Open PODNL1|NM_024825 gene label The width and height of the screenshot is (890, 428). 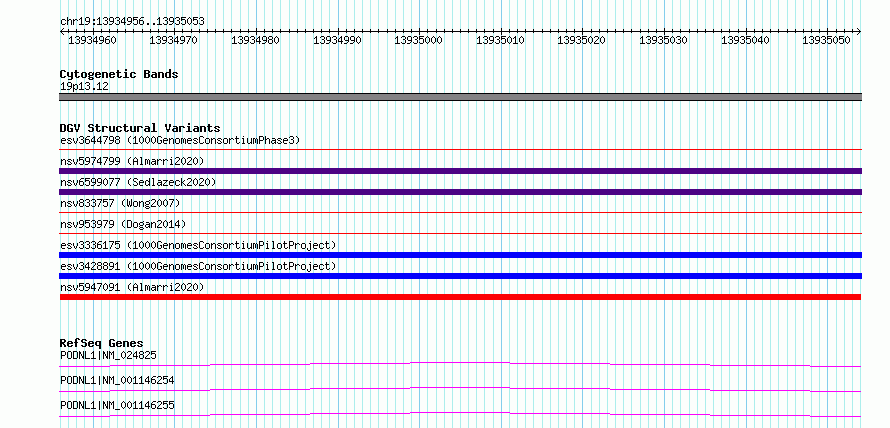(x=108, y=356)
